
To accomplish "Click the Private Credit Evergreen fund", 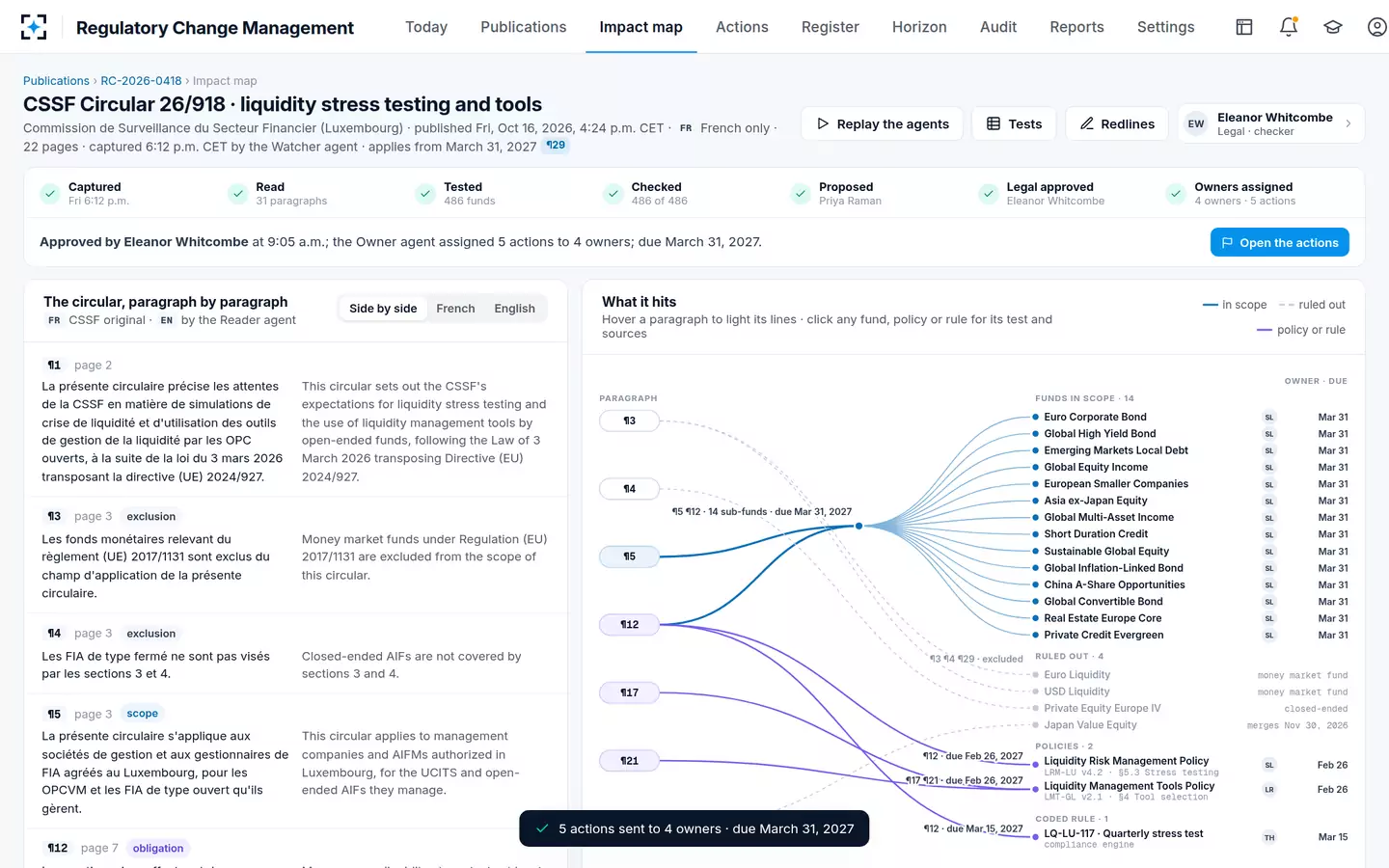I will click(1103, 636).
